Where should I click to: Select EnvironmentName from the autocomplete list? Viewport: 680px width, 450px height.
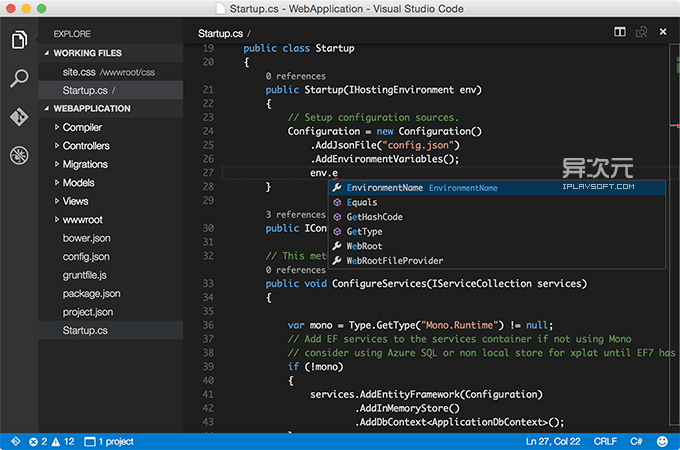tap(384, 187)
